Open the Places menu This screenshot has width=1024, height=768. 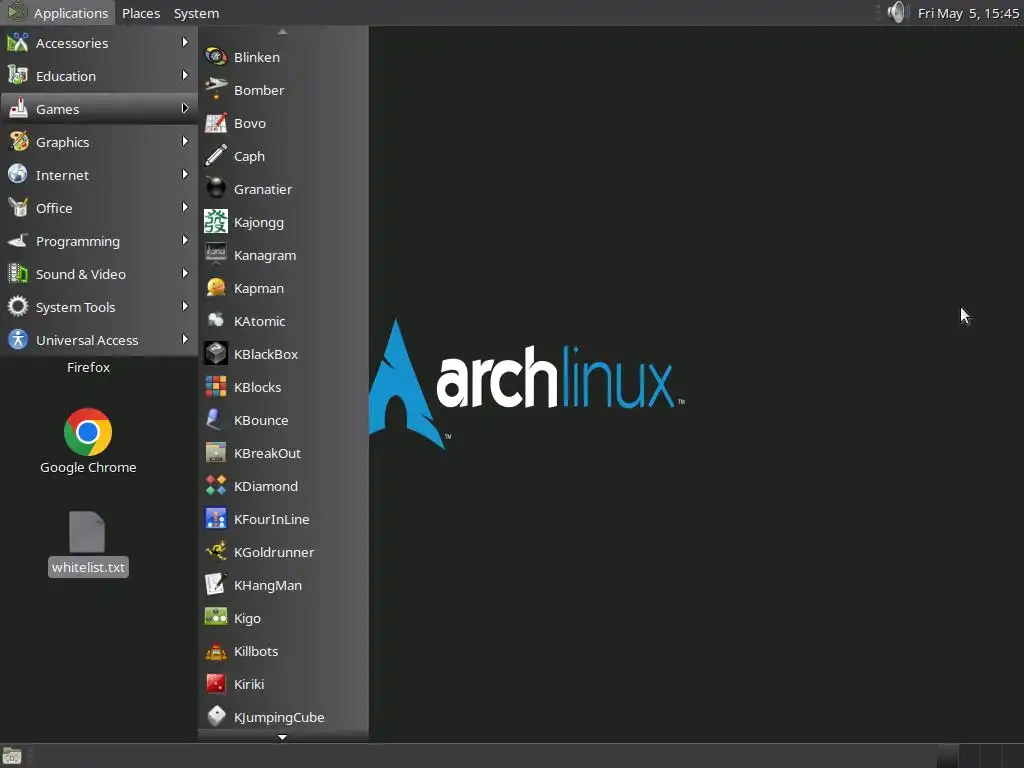point(141,13)
